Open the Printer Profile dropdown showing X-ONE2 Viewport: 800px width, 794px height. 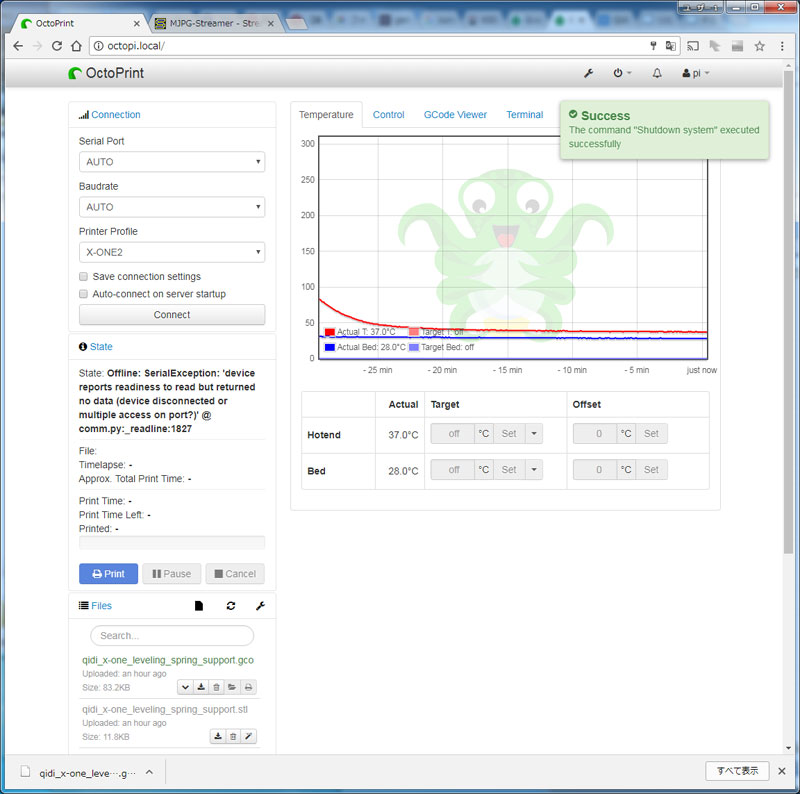tap(172, 252)
